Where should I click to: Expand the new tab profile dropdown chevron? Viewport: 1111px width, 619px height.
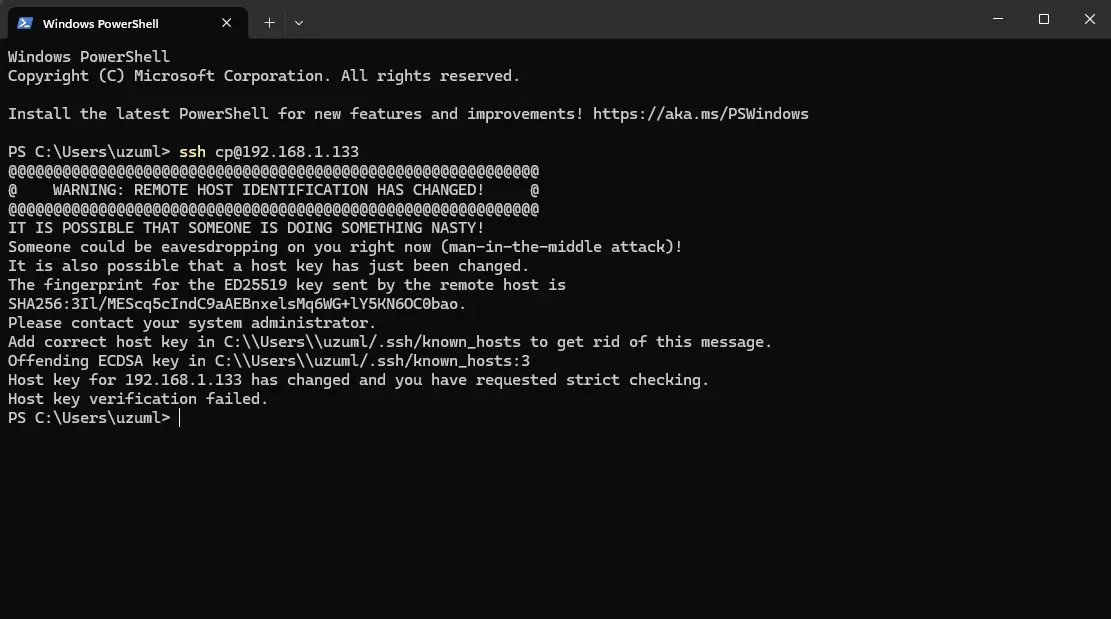(x=299, y=23)
